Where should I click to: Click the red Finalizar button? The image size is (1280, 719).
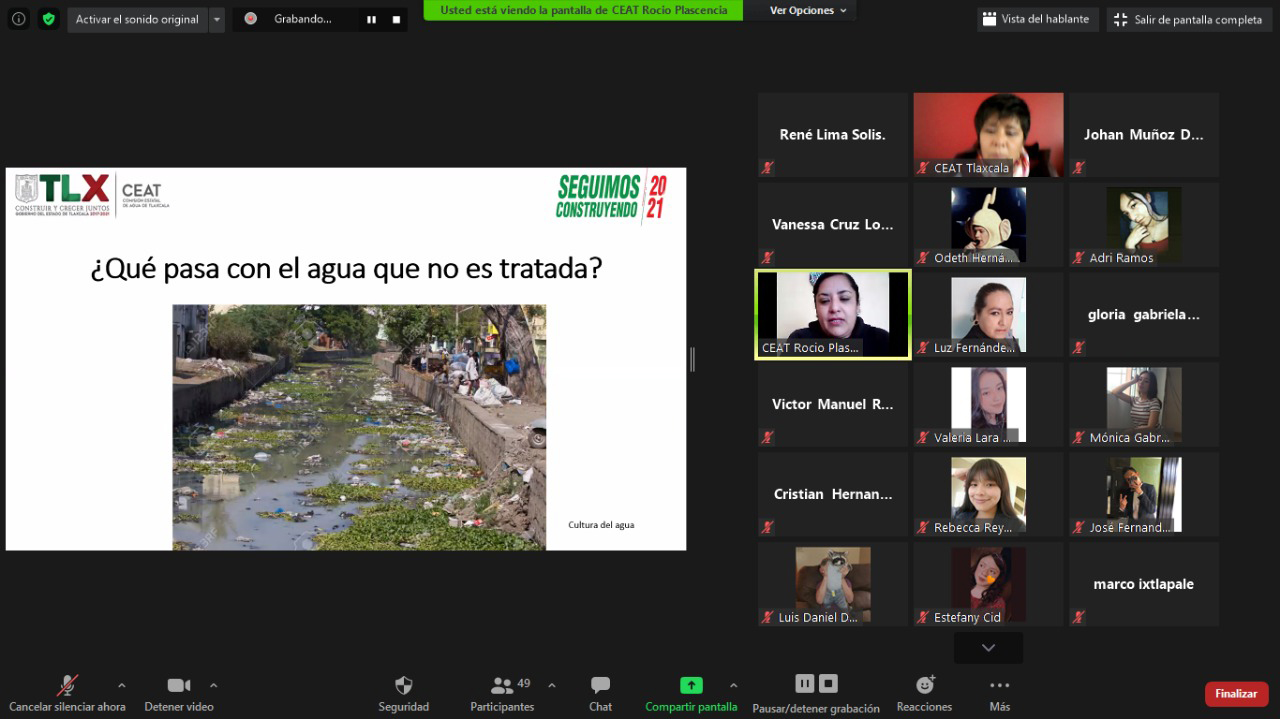[1236, 693]
